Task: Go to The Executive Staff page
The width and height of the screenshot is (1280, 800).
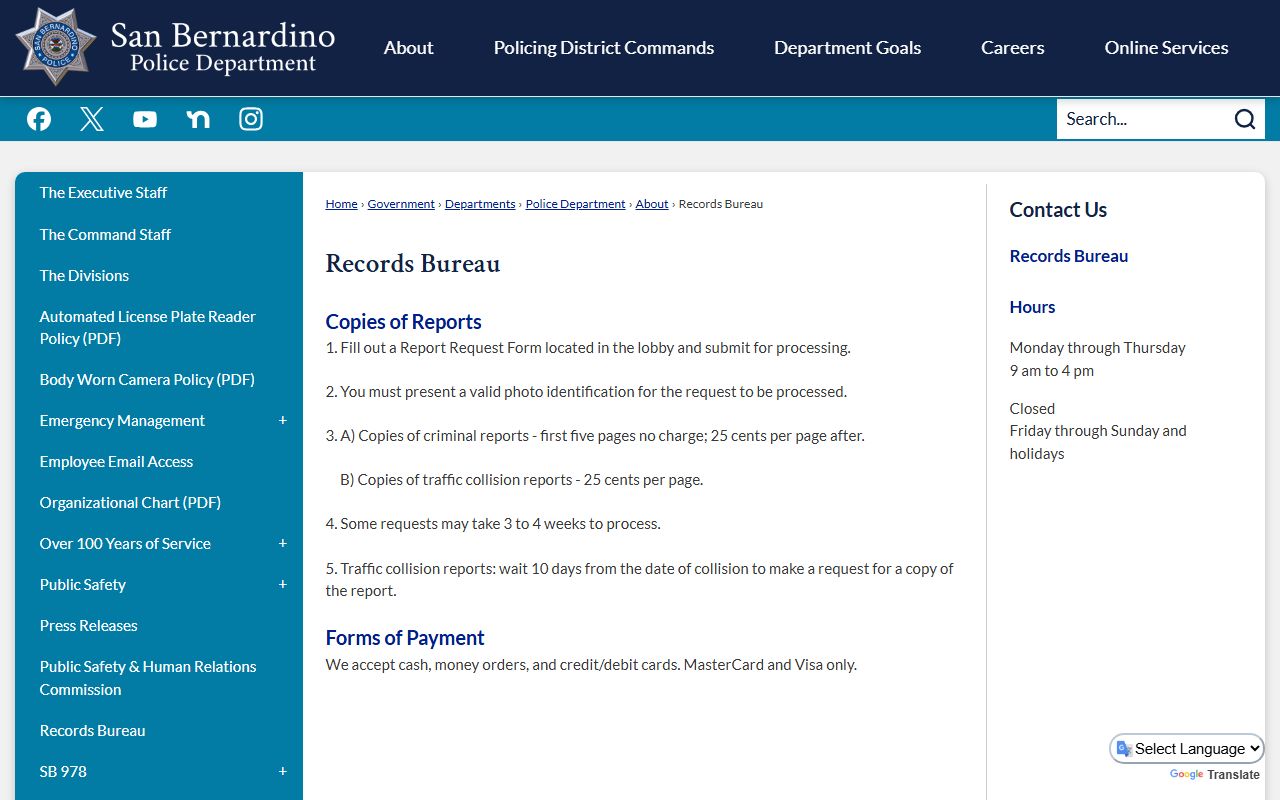Action: (x=103, y=193)
